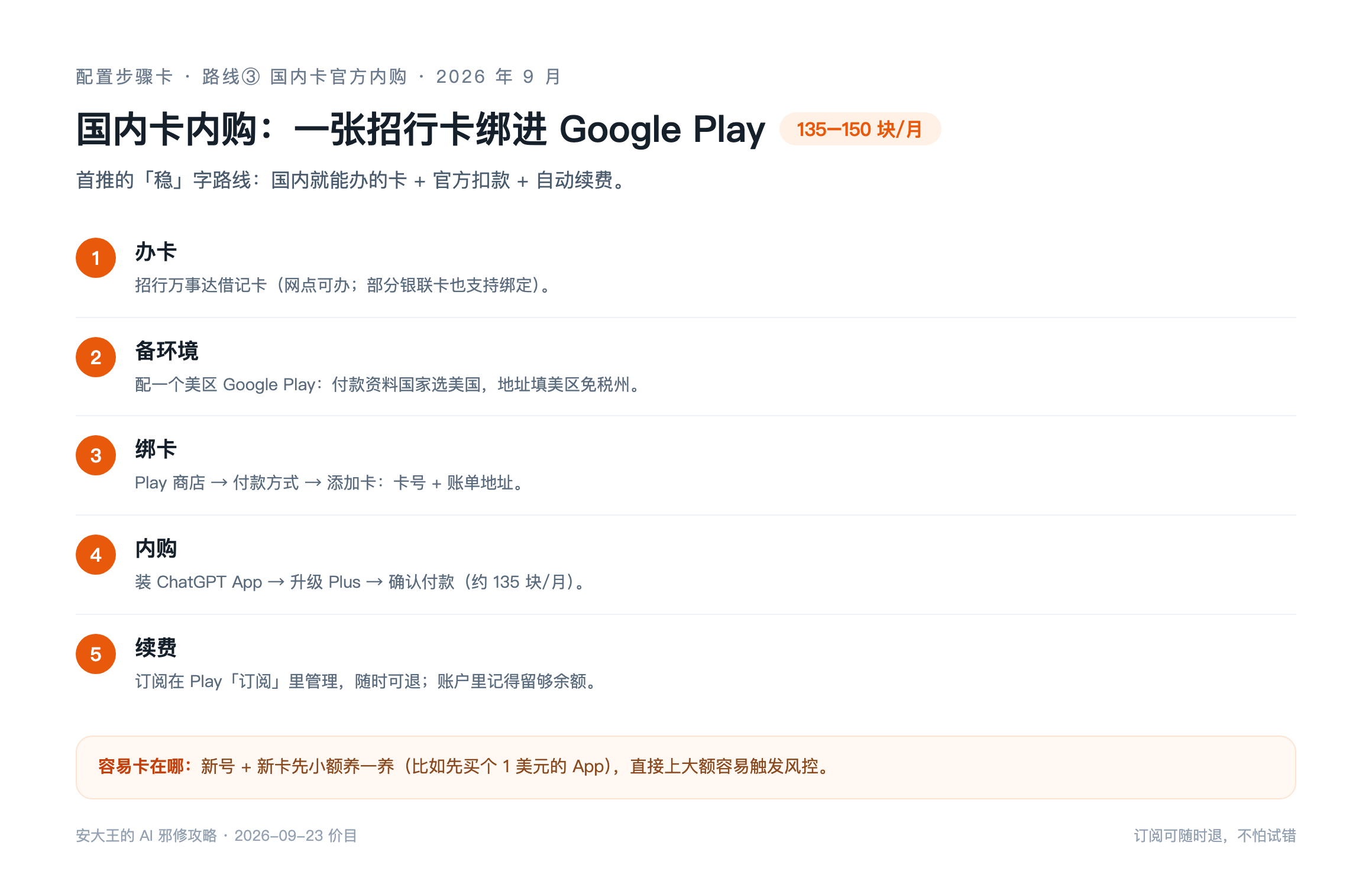Image resolution: width=1372 pixels, height=894 pixels.
Task: Click the 备环境 step heading
Action: pos(167,351)
